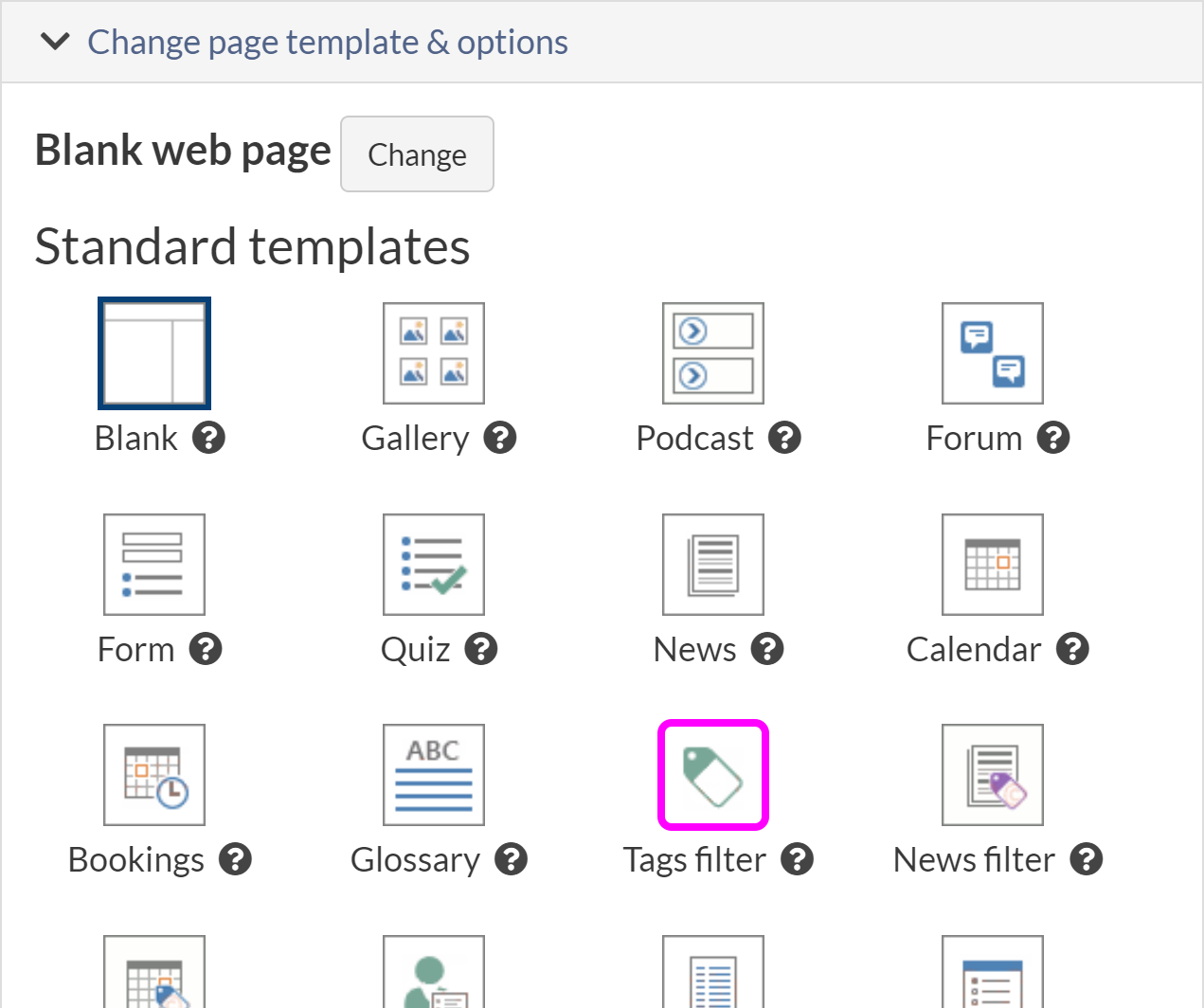Open help for the Tags filter template
Screen dimensions: 1204x1008
[797, 858]
